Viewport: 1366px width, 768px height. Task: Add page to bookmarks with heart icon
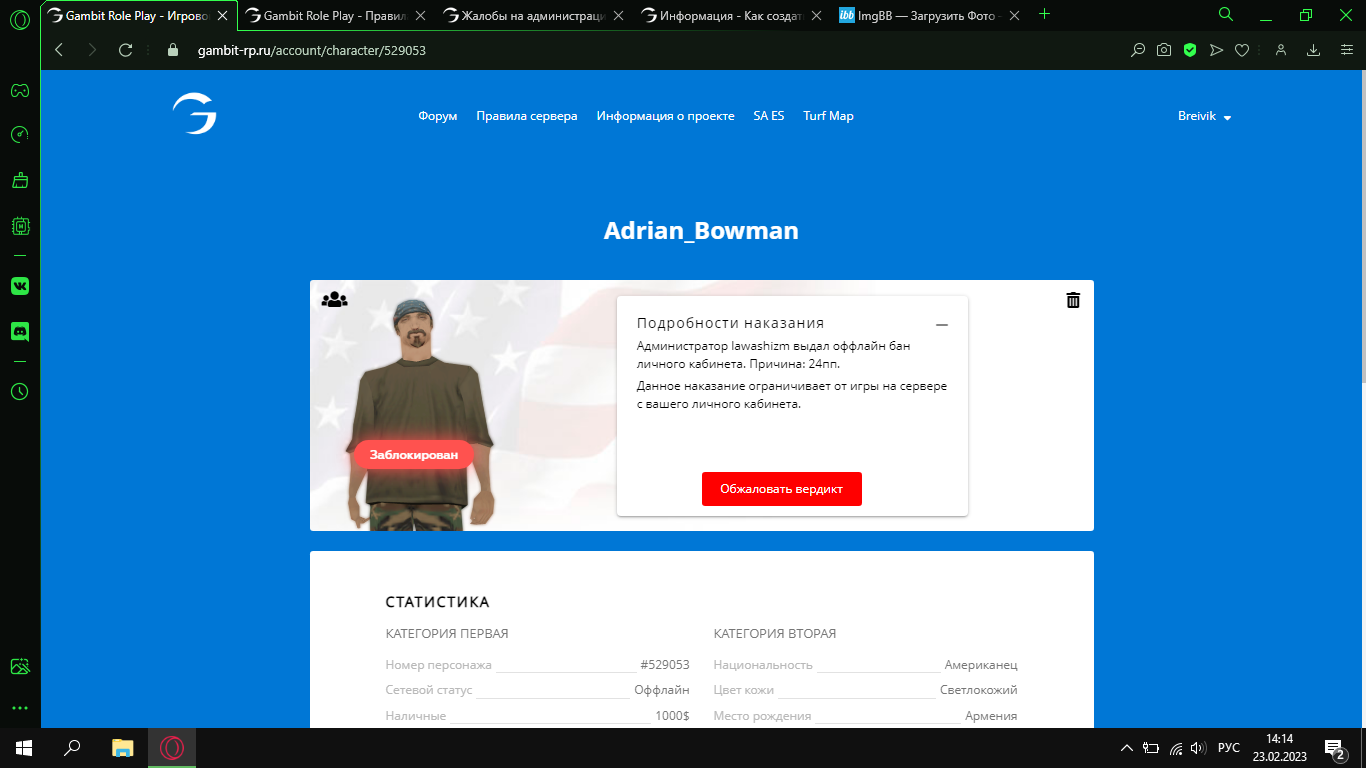(1242, 50)
